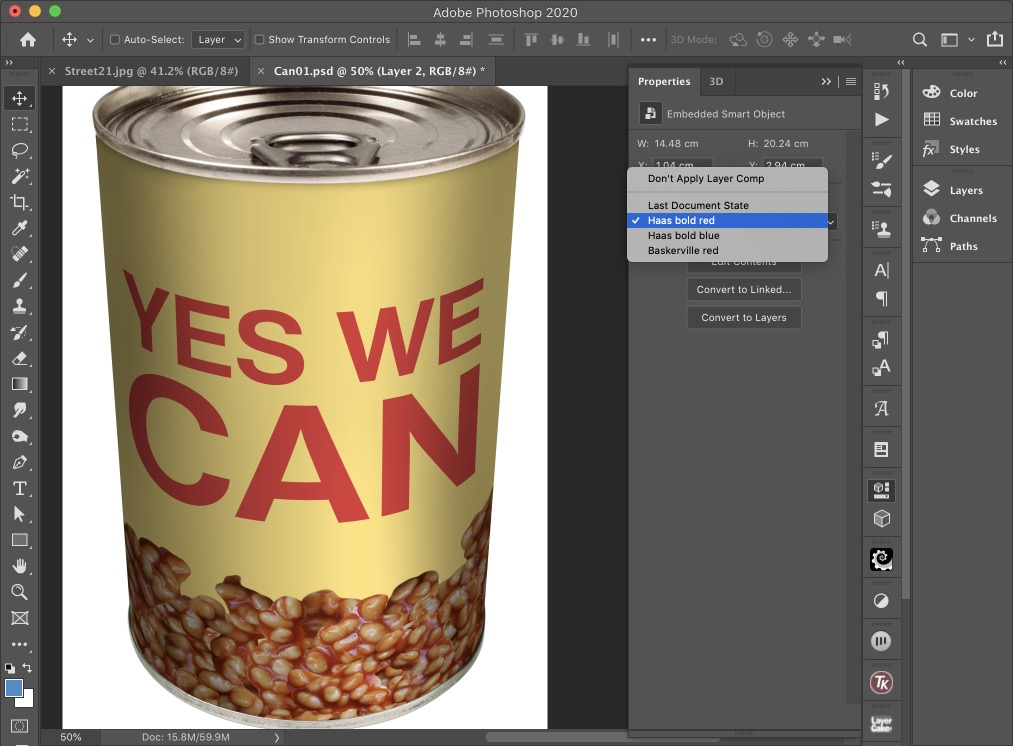Image resolution: width=1013 pixels, height=746 pixels.
Task: Enable the Auto-Select checkbox
Action: pyautogui.click(x=115, y=40)
